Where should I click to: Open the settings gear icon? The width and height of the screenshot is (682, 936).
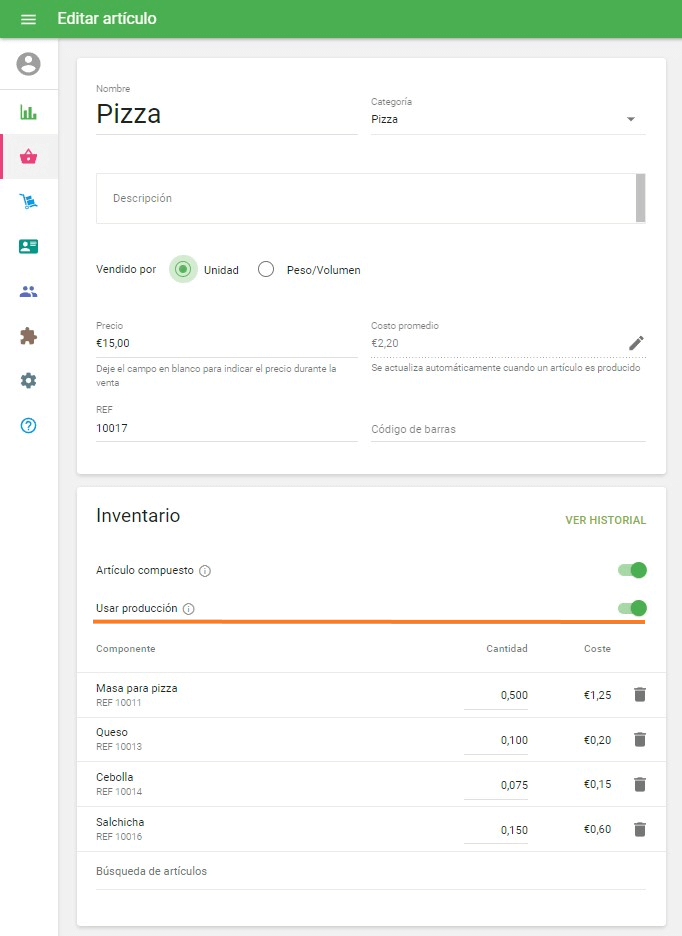coord(28,381)
